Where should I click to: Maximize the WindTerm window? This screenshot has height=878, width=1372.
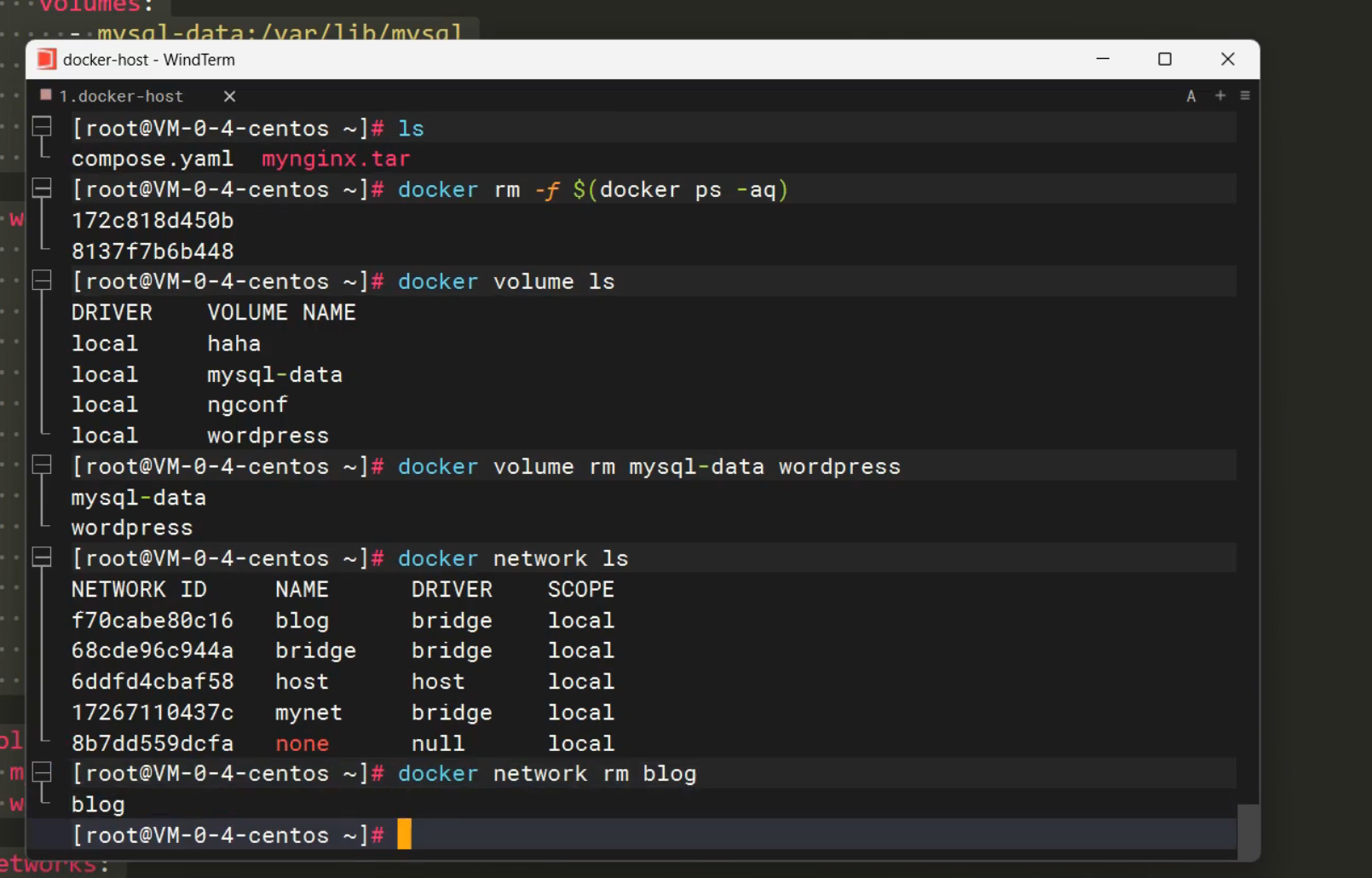tap(1165, 59)
